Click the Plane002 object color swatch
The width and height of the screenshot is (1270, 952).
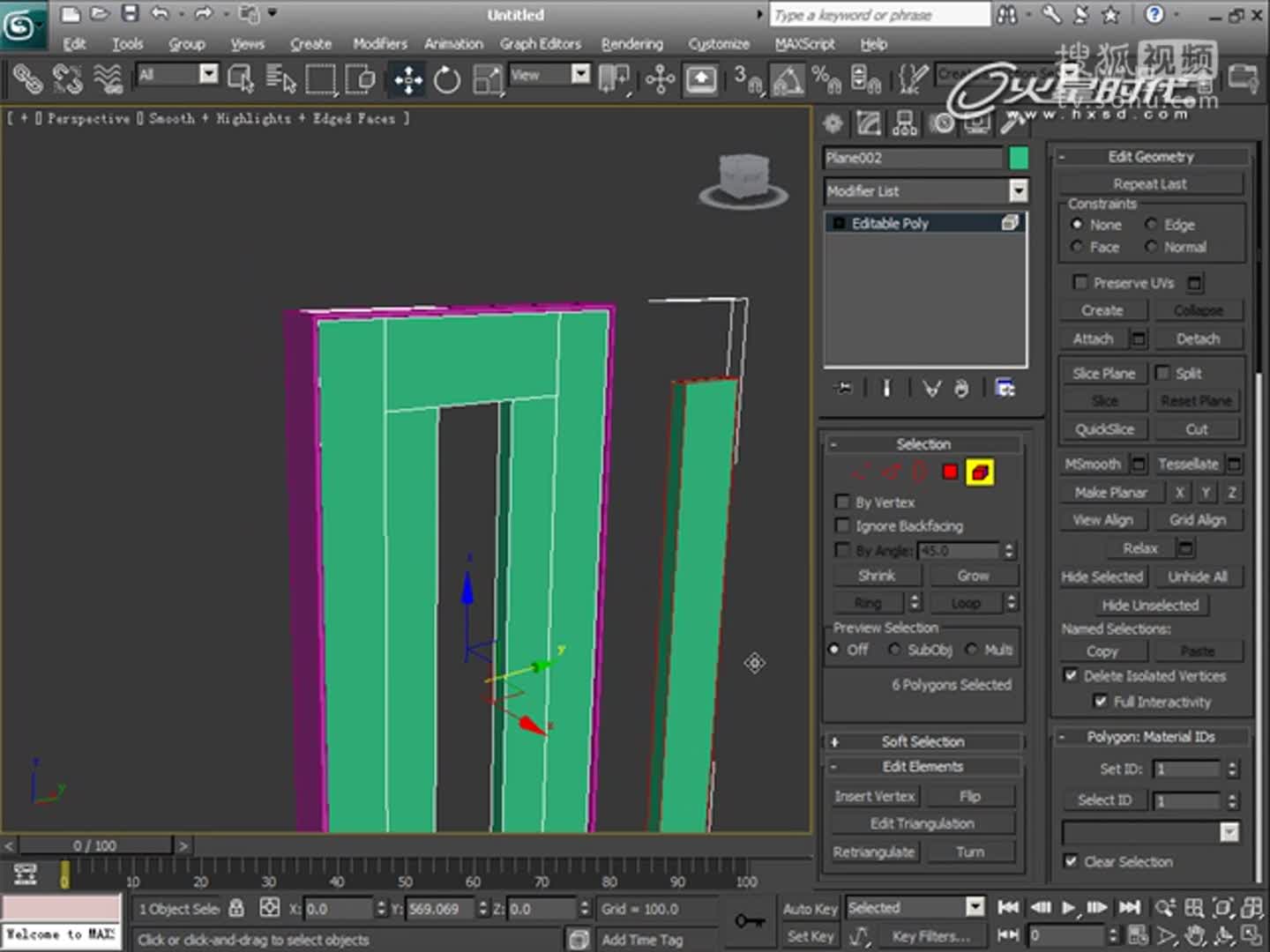(x=1019, y=158)
